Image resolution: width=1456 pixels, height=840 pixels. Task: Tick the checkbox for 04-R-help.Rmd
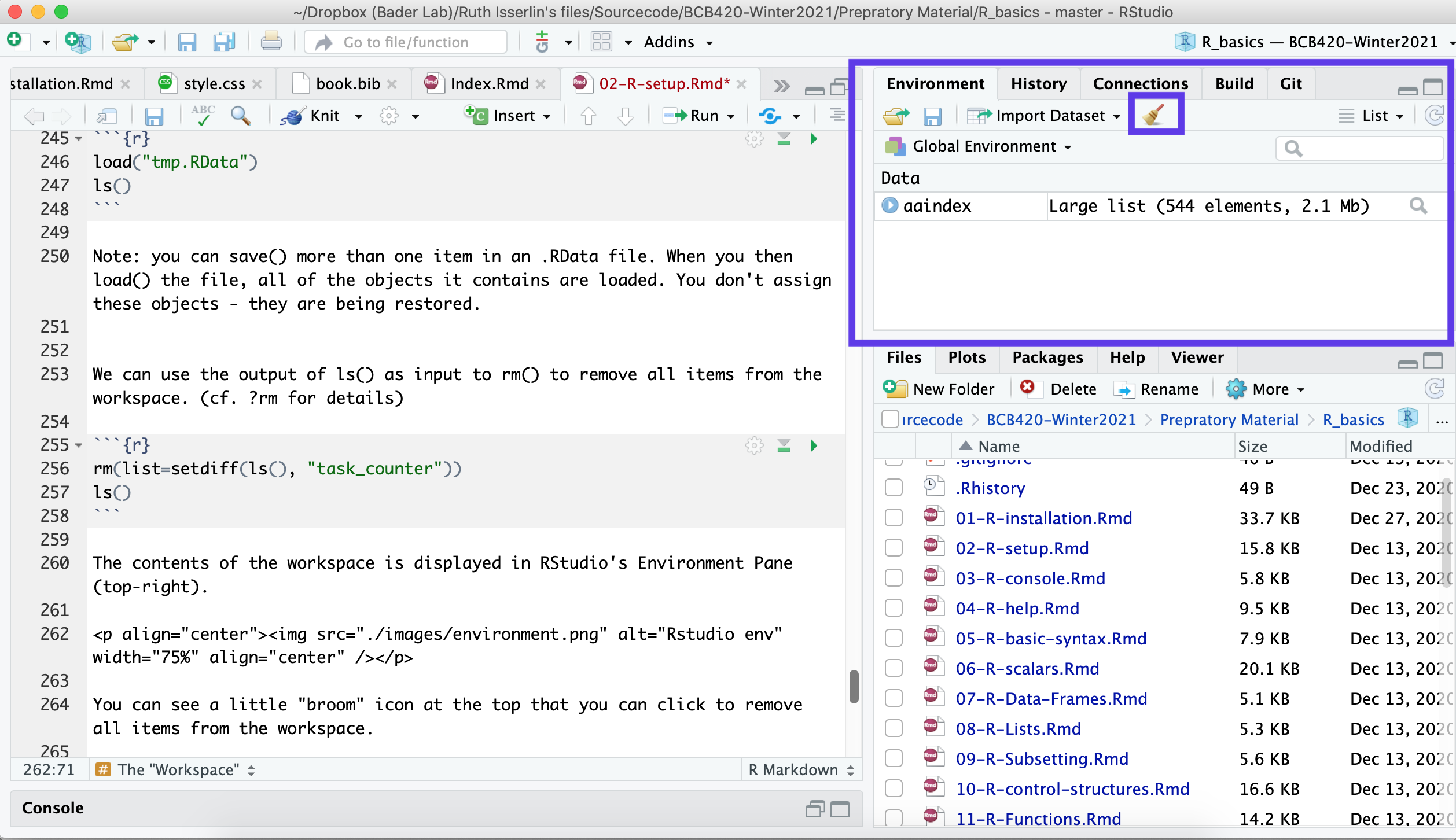(894, 608)
